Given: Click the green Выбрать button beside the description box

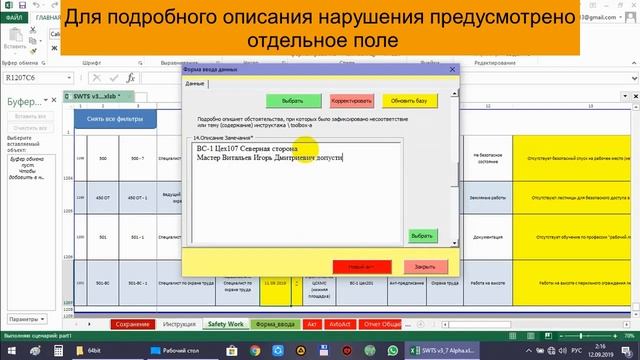Looking at the screenshot, I should [x=422, y=236].
